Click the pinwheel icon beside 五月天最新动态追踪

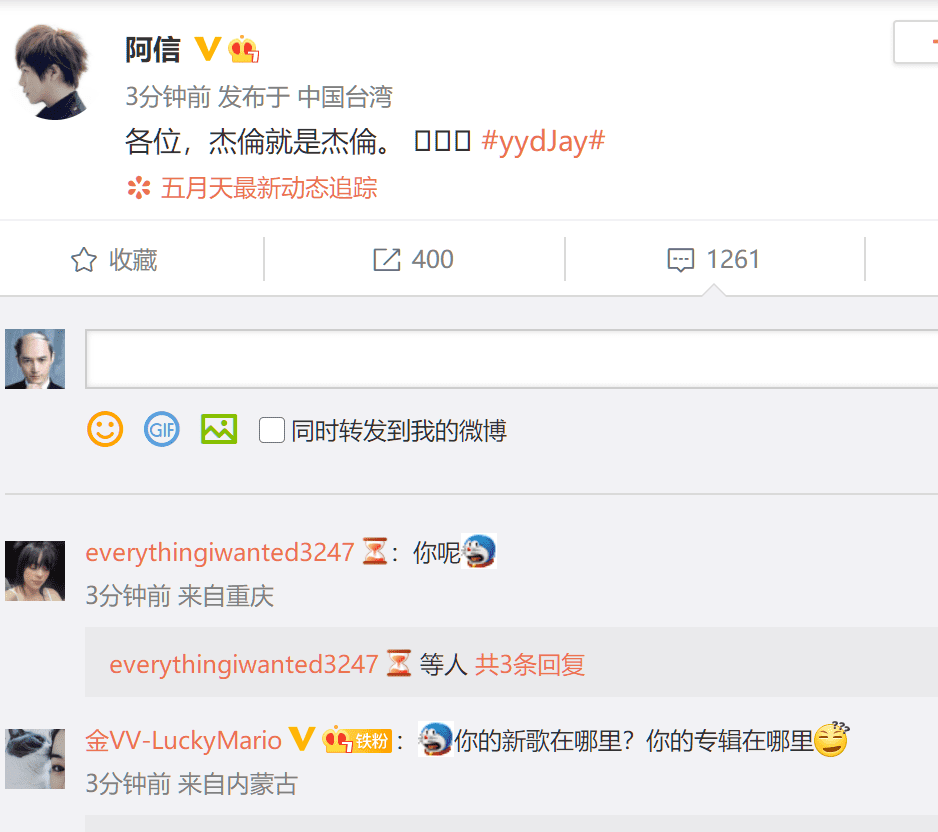pyautogui.click(x=139, y=188)
